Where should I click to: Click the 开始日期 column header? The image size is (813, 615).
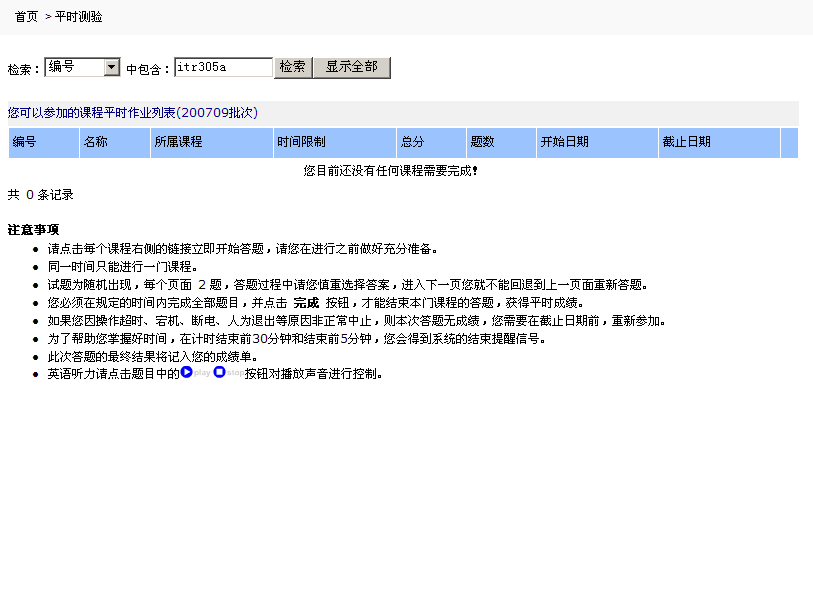(x=565, y=143)
